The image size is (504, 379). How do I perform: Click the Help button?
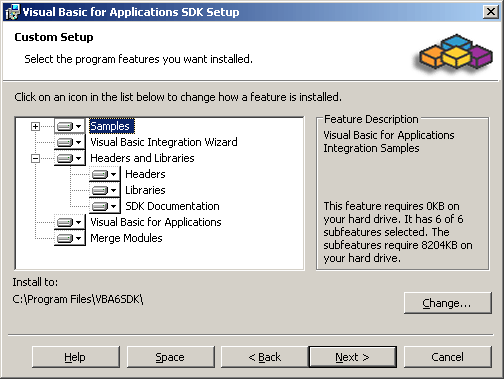click(76, 357)
